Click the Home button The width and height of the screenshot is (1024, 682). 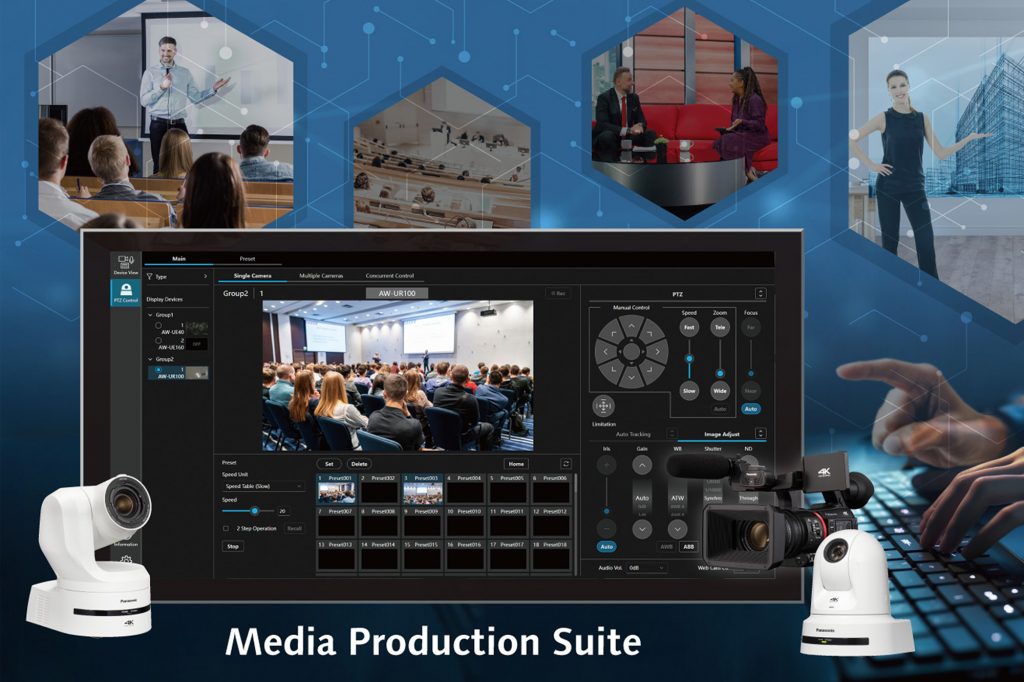[x=516, y=464]
